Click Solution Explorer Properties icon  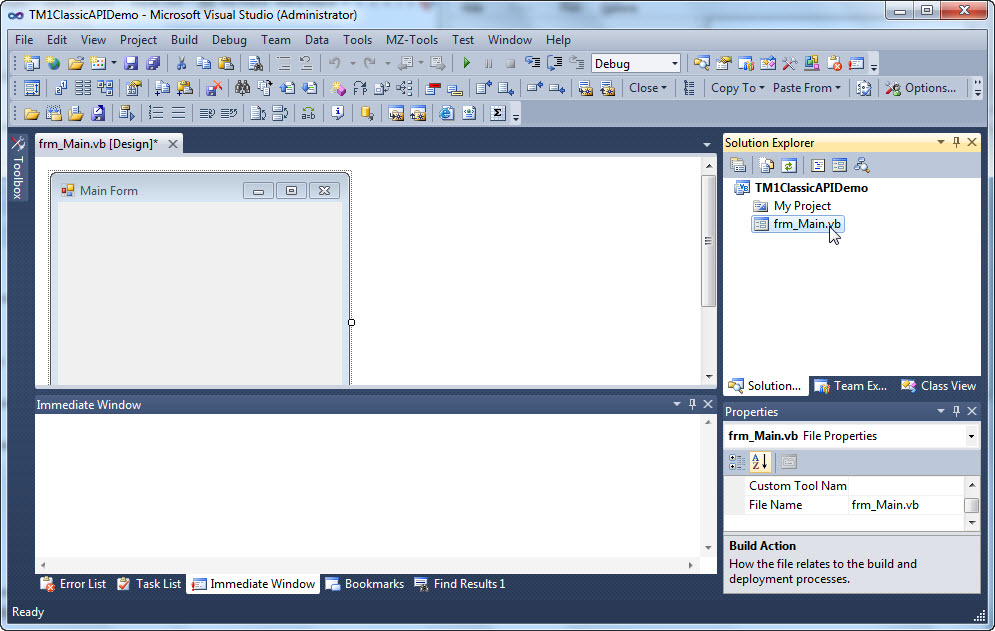point(738,166)
